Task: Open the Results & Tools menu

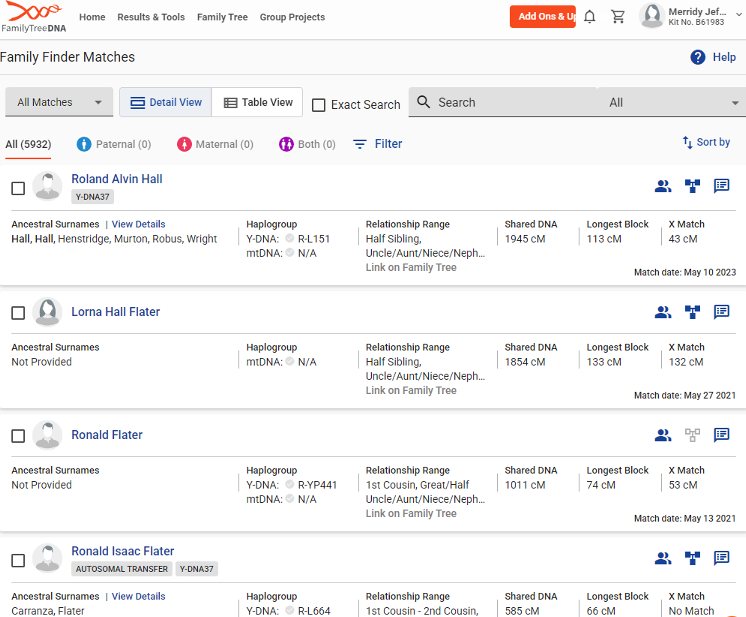Action: (x=151, y=17)
